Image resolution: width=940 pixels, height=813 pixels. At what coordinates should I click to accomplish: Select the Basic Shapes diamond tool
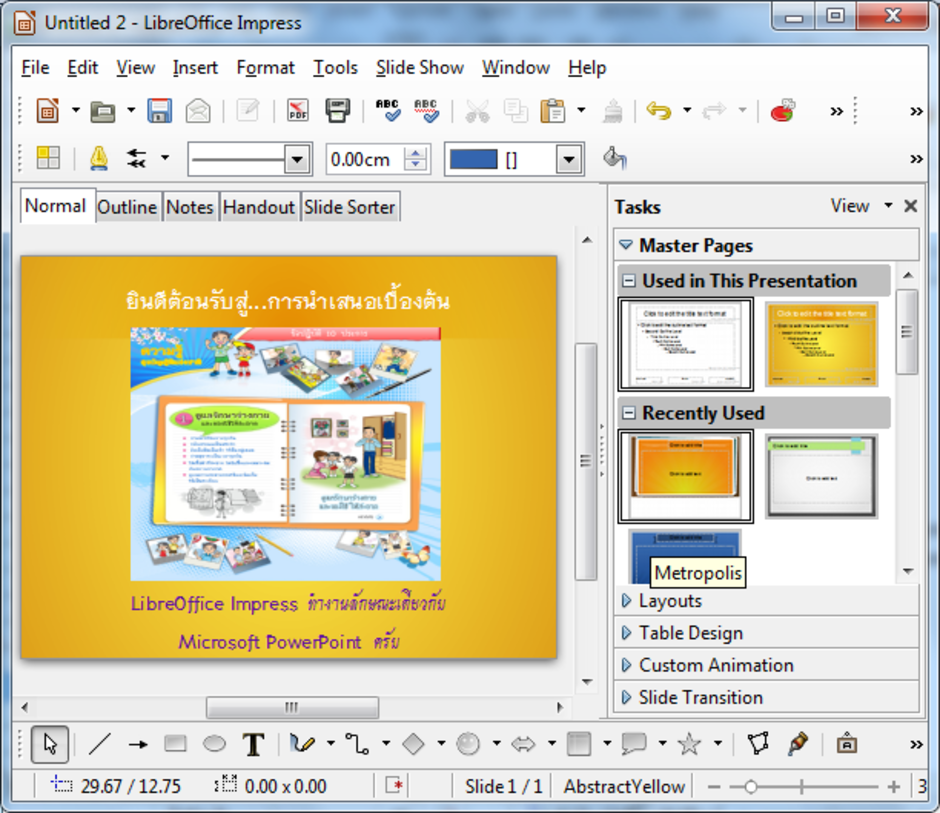click(x=413, y=744)
